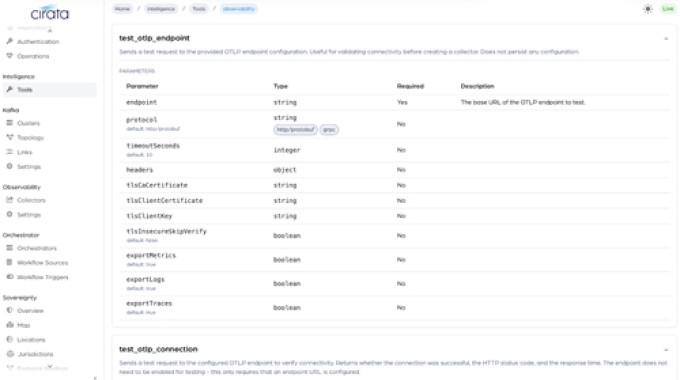The width and height of the screenshot is (680, 380).
Task: Click the Orchestrators icon in sidebar
Action: click(10, 248)
